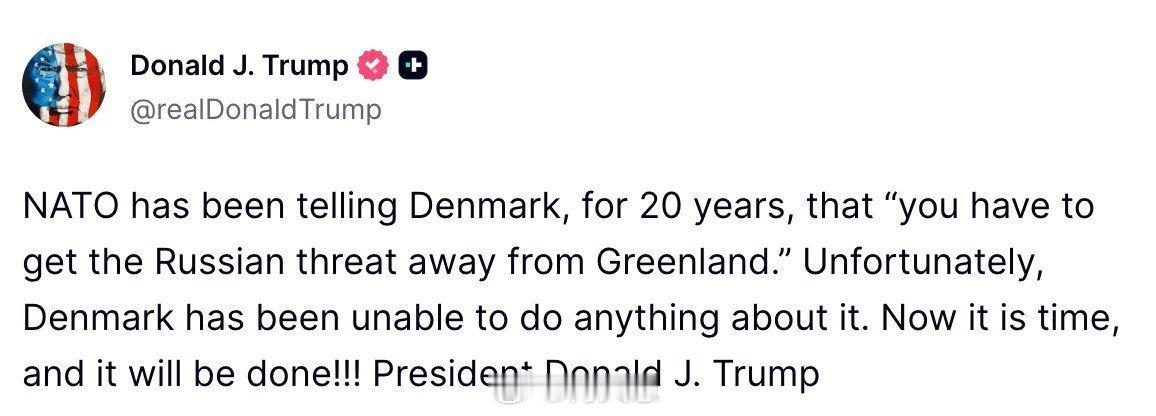
Task: Click the word "Greenland." in the post
Action: click(x=692, y=263)
